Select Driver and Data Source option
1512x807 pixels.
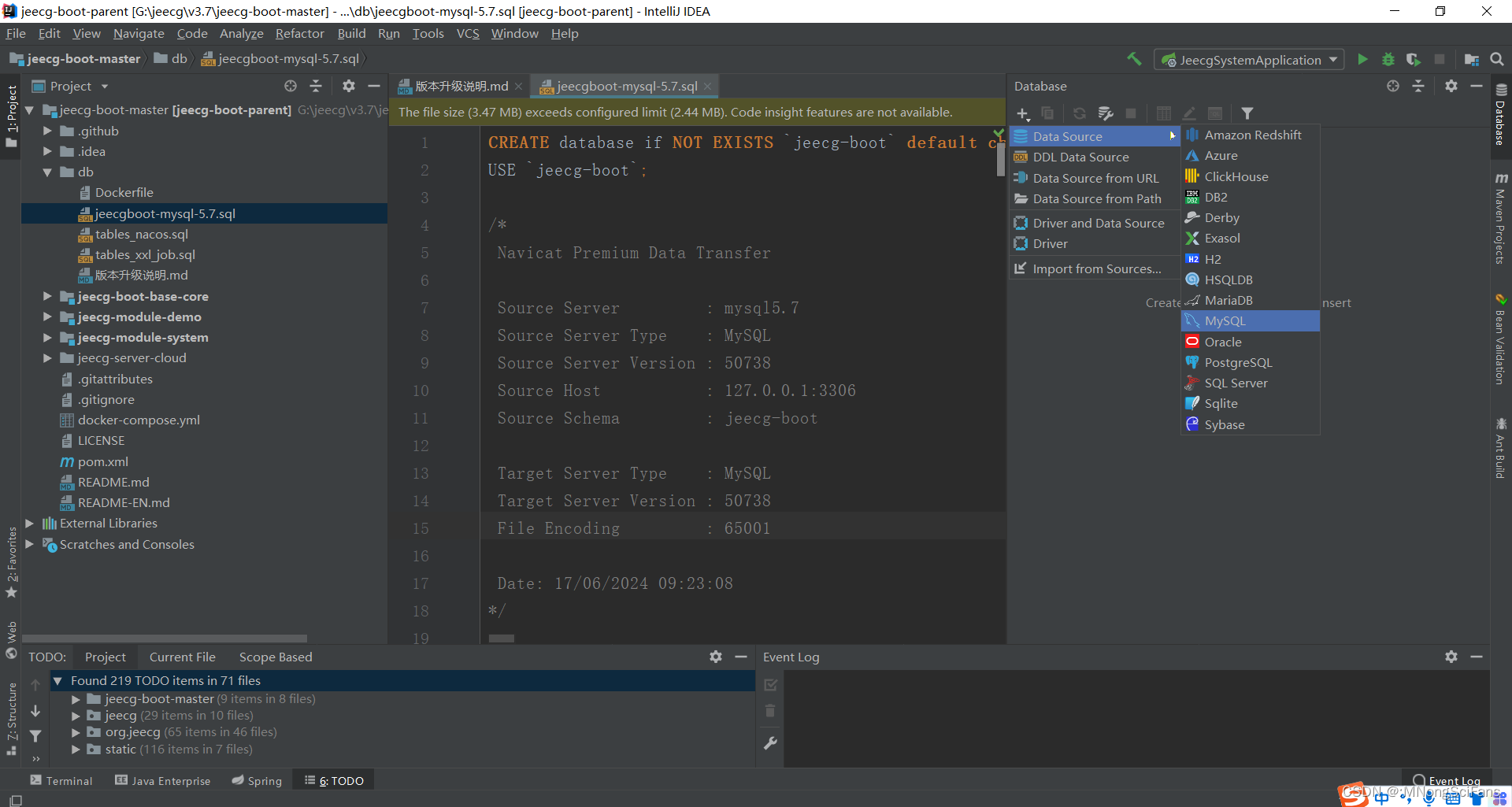[x=1095, y=223]
